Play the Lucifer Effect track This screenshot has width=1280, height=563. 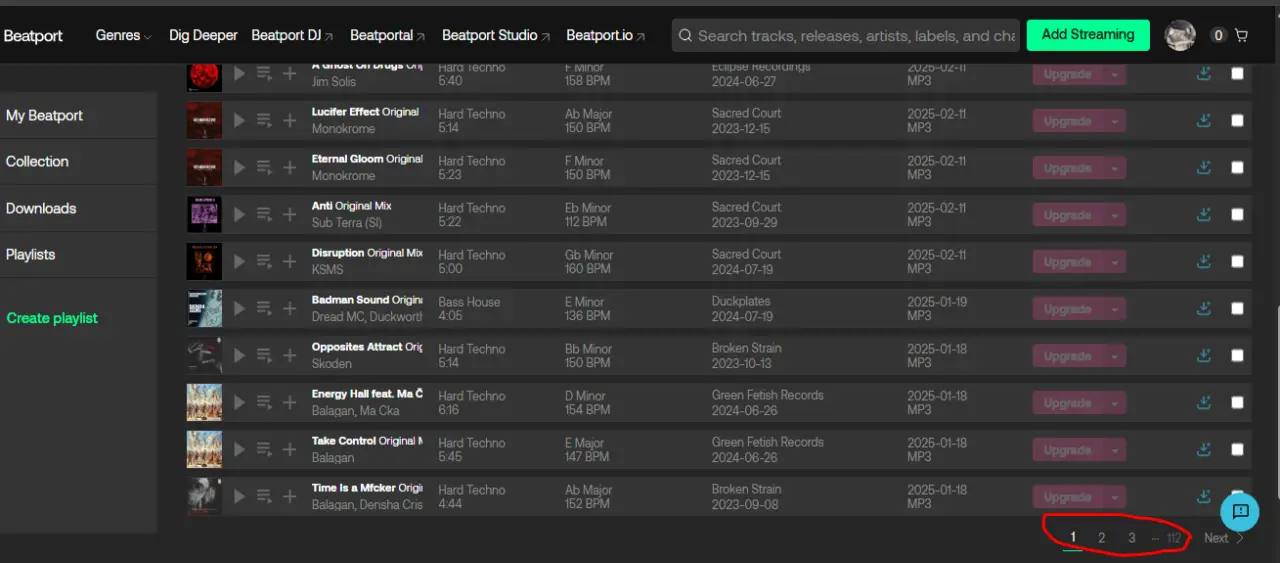pos(239,120)
